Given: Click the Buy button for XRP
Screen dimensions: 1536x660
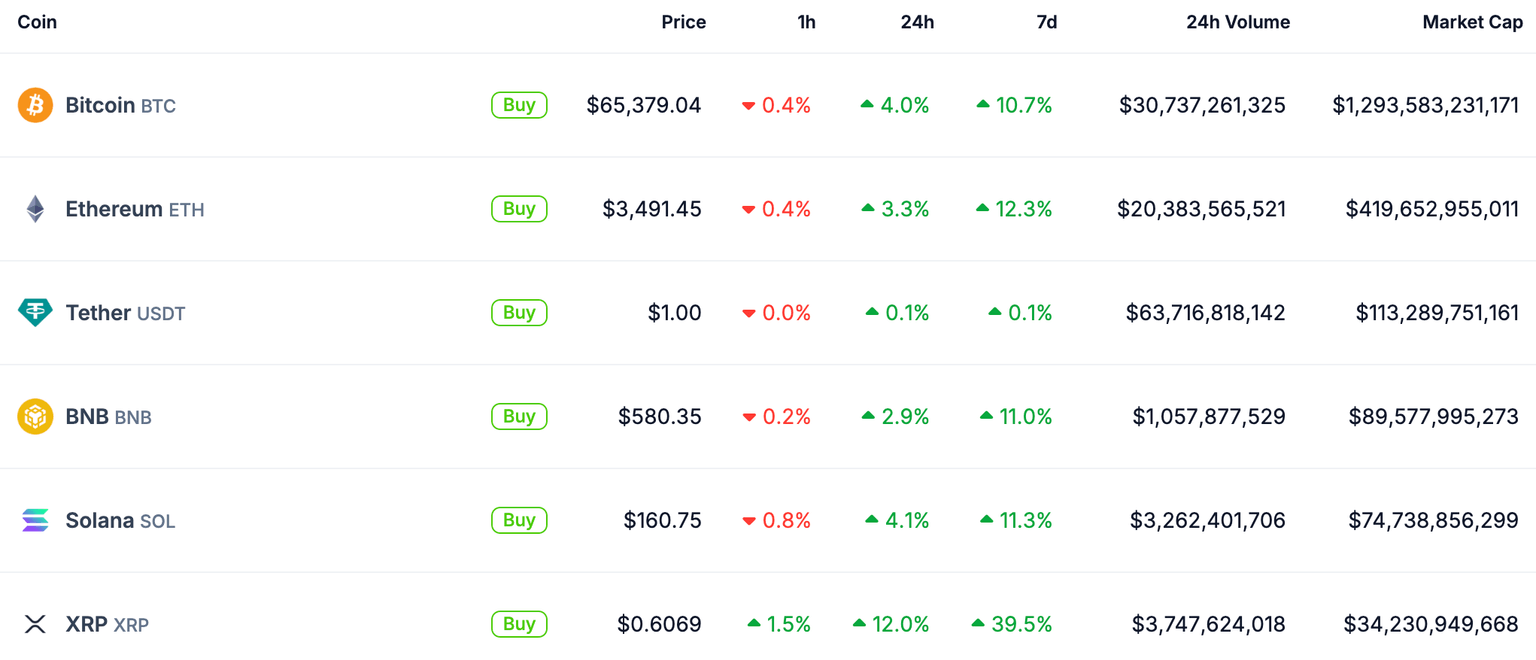Looking at the screenshot, I should pyautogui.click(x=519, y=624).
